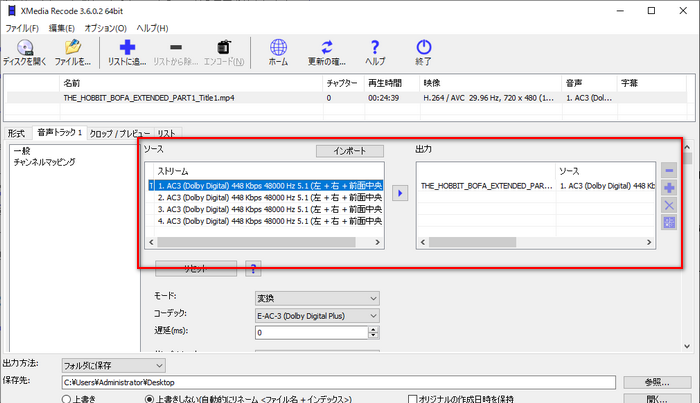Open the Home globe icon
The height and width of the screenshot is (403, 700).
(x=279, y=51)
